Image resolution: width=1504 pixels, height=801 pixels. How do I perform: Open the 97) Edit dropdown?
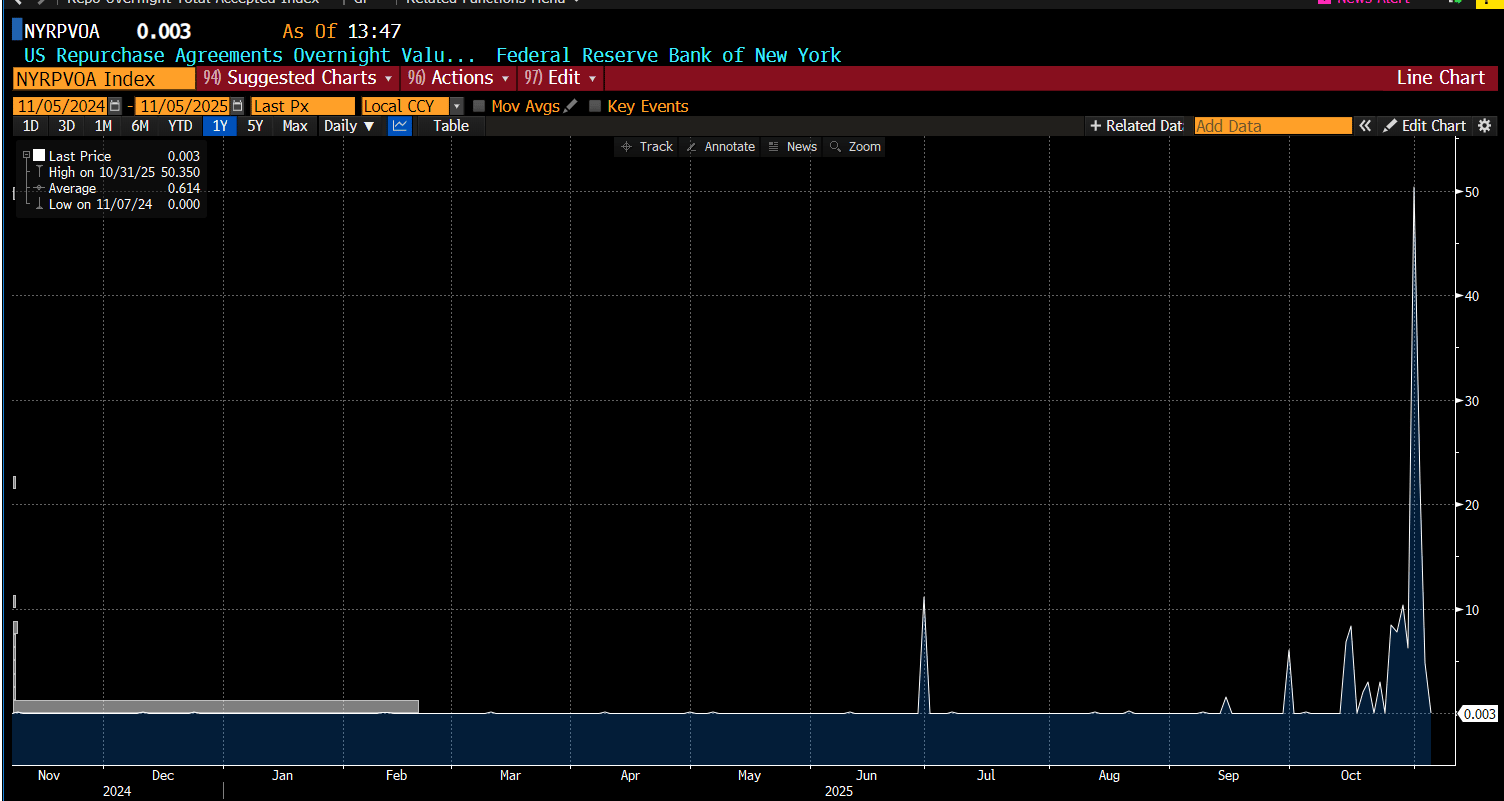(x=560, y=78)
